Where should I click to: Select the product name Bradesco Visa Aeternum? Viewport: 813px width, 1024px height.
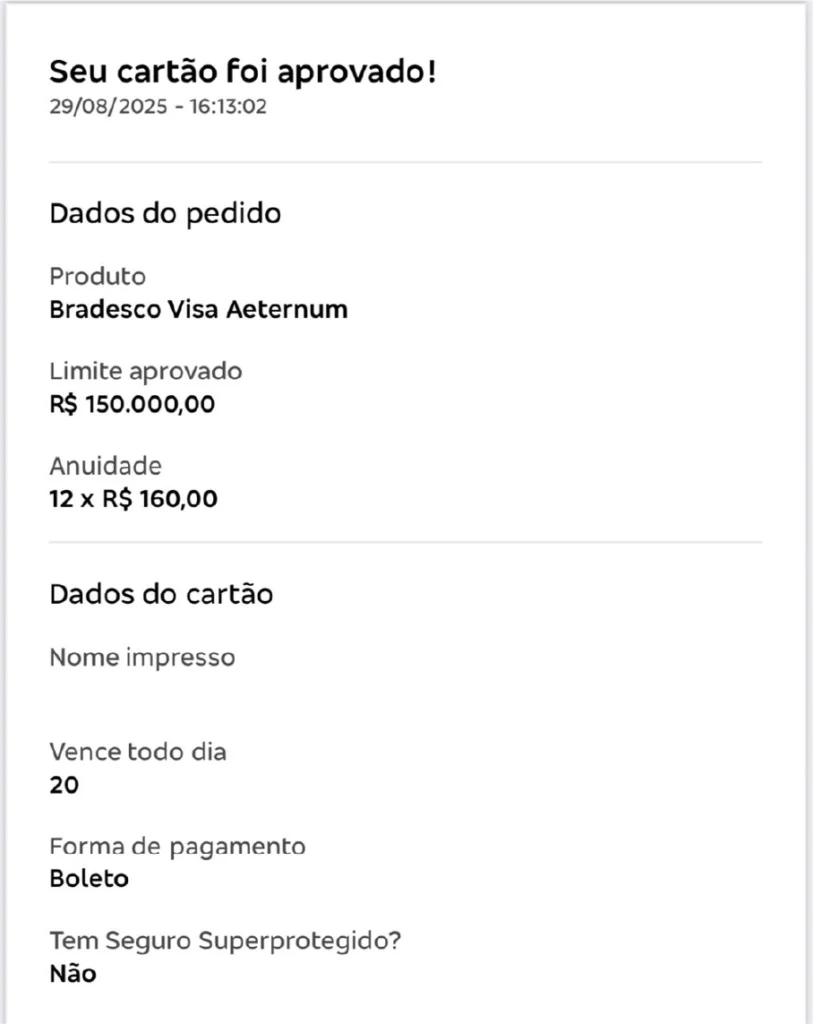coord(198,309)
